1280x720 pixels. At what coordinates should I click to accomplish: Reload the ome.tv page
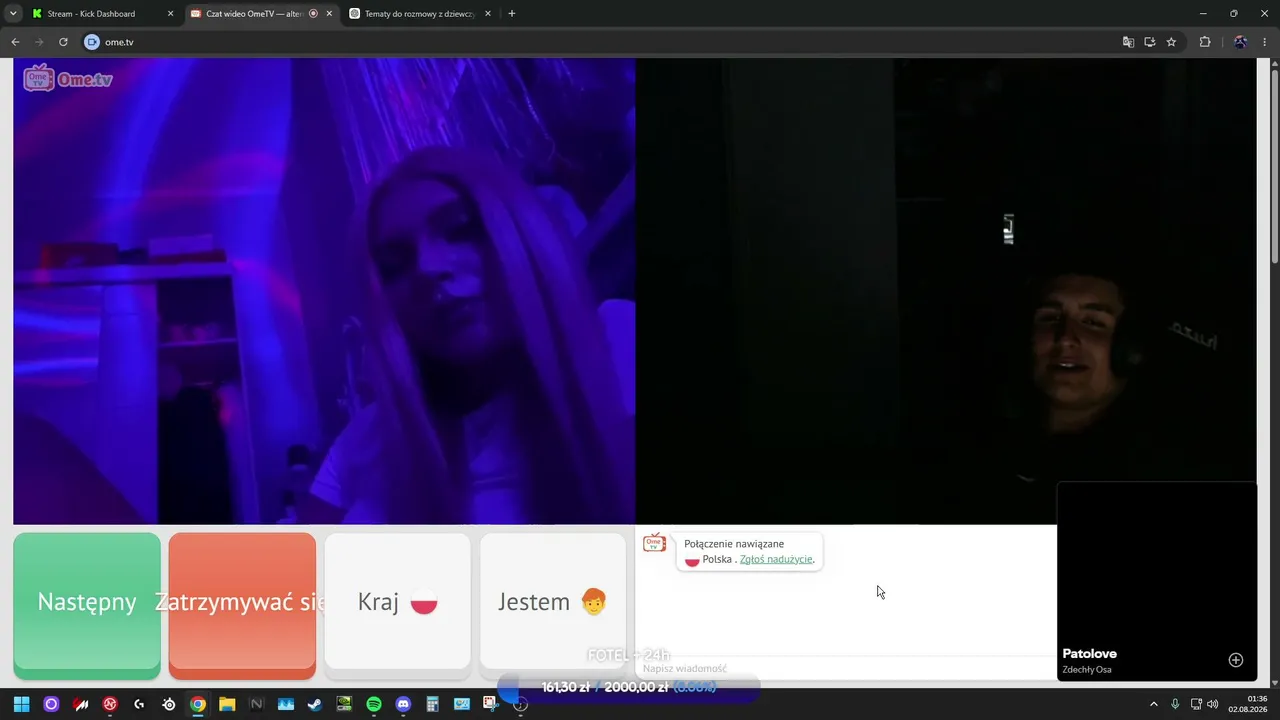pos(63,42)
